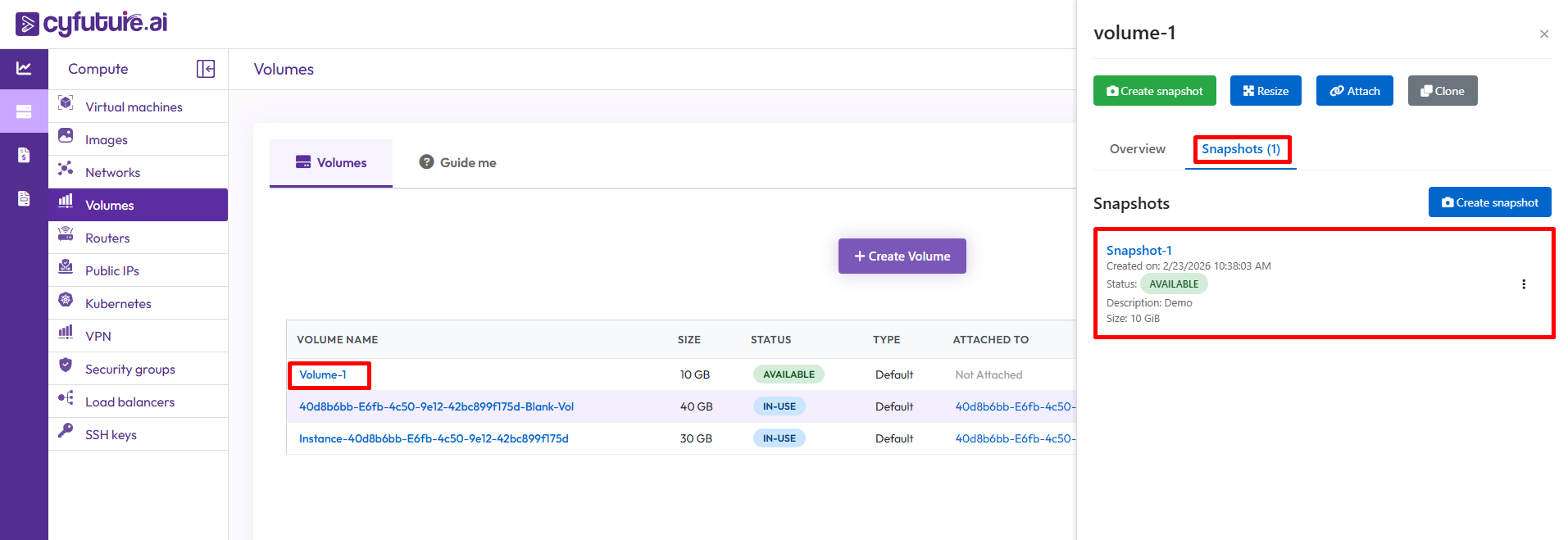Select the Snapshots (1) tab

pyautogui.click(x=1240, y=149)
